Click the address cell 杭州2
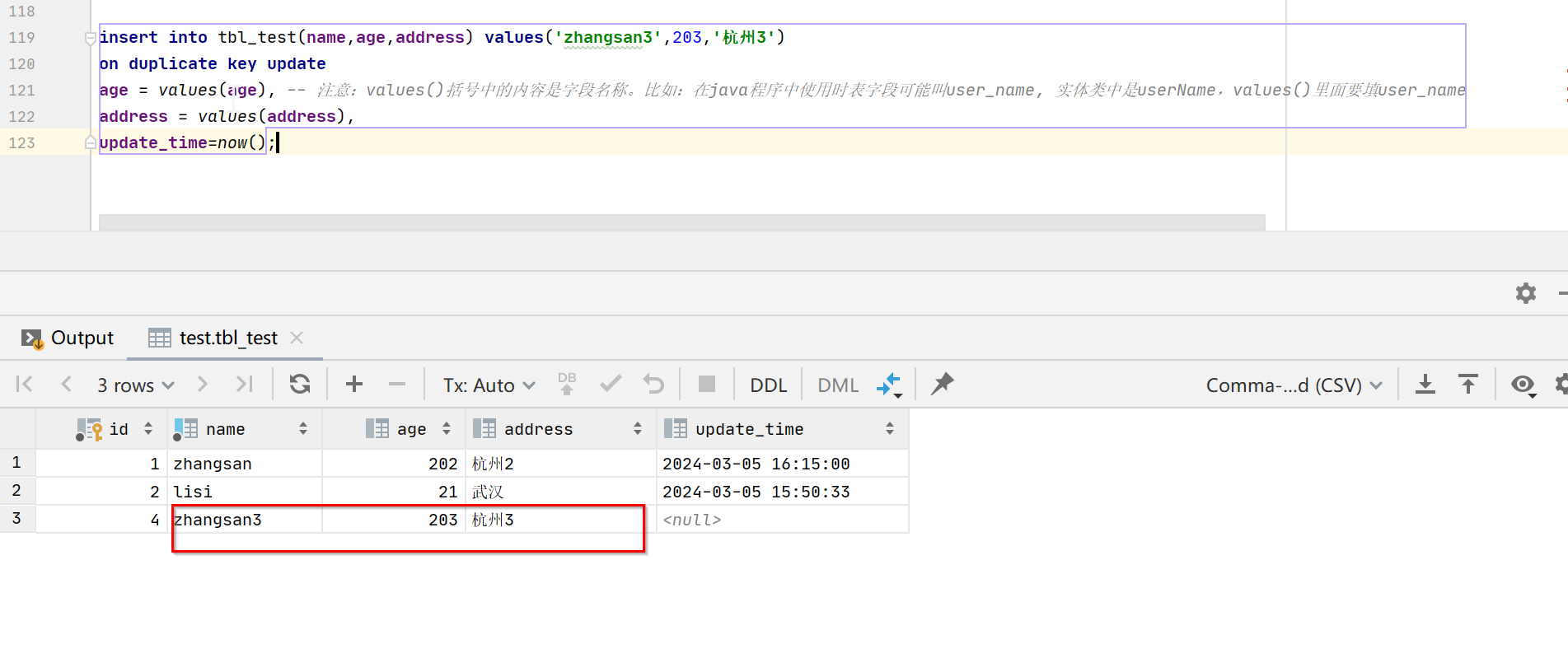 [x=561, y=464]
